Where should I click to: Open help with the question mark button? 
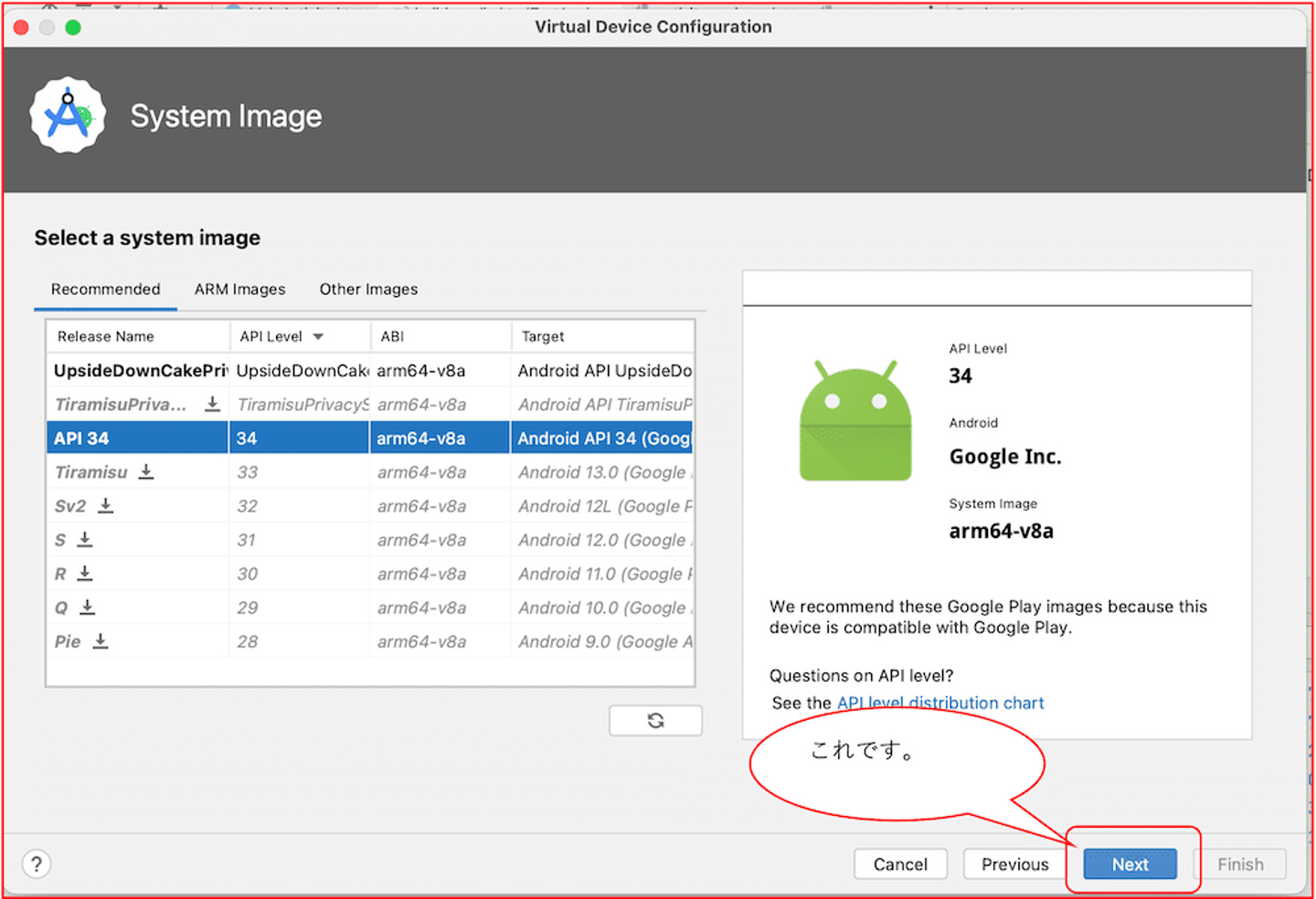(37, 864)
